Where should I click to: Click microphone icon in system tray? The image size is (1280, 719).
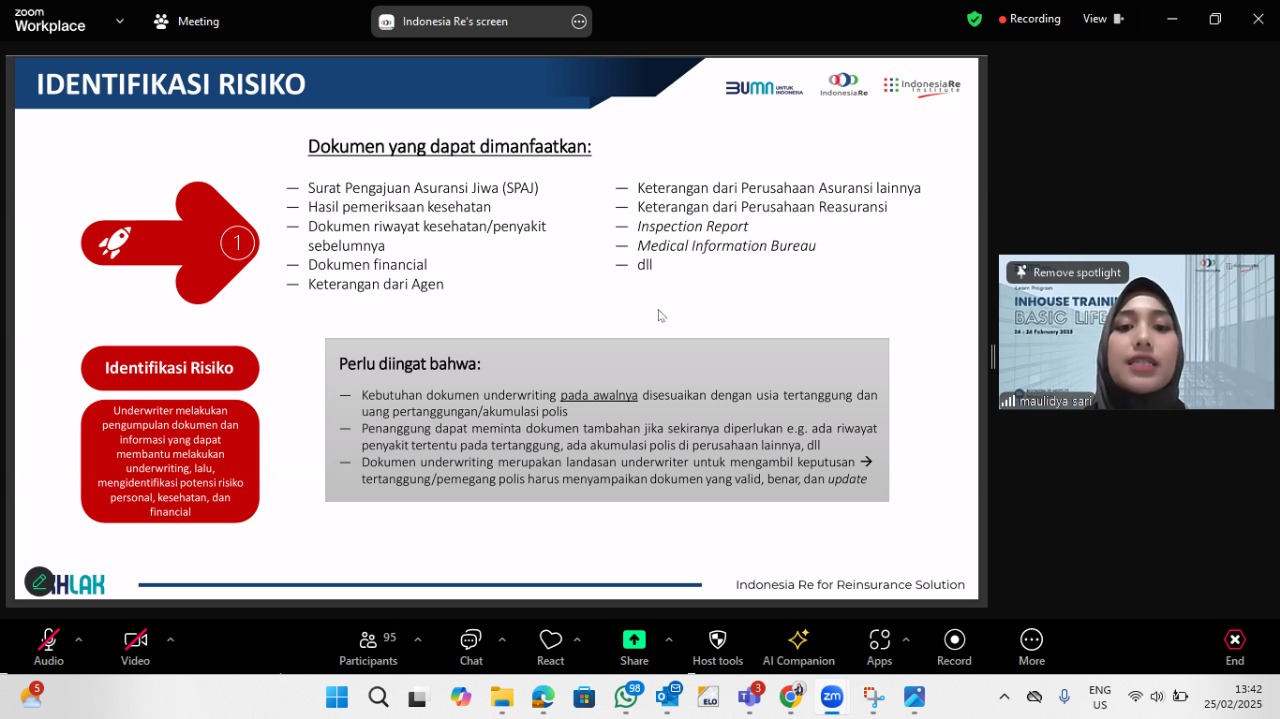click(1064, 697)
